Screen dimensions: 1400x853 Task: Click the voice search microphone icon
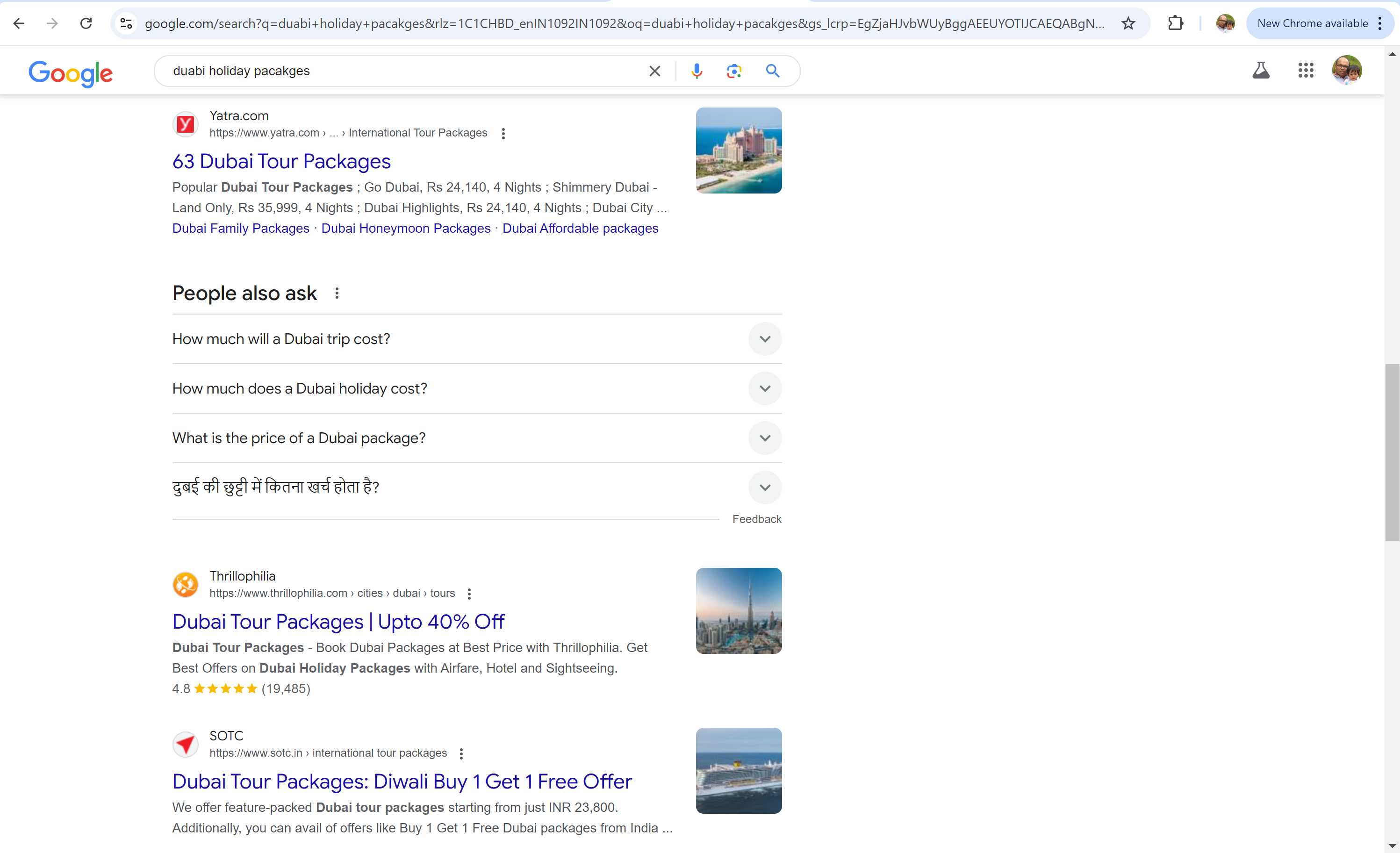click(x=696, y=71)
